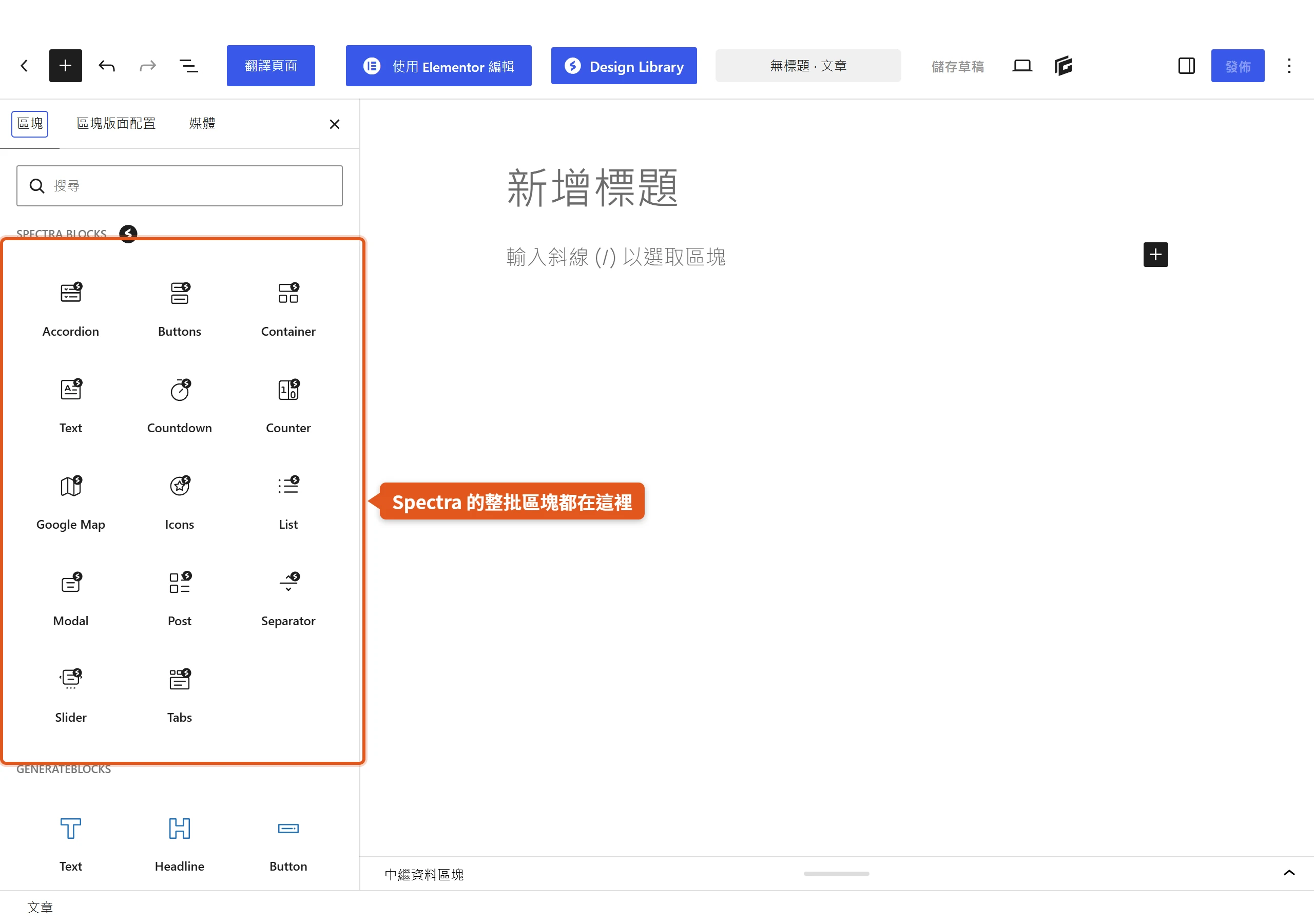
Task: Click 儲存草稿 save draft
Action: click(x=957, y=66)
